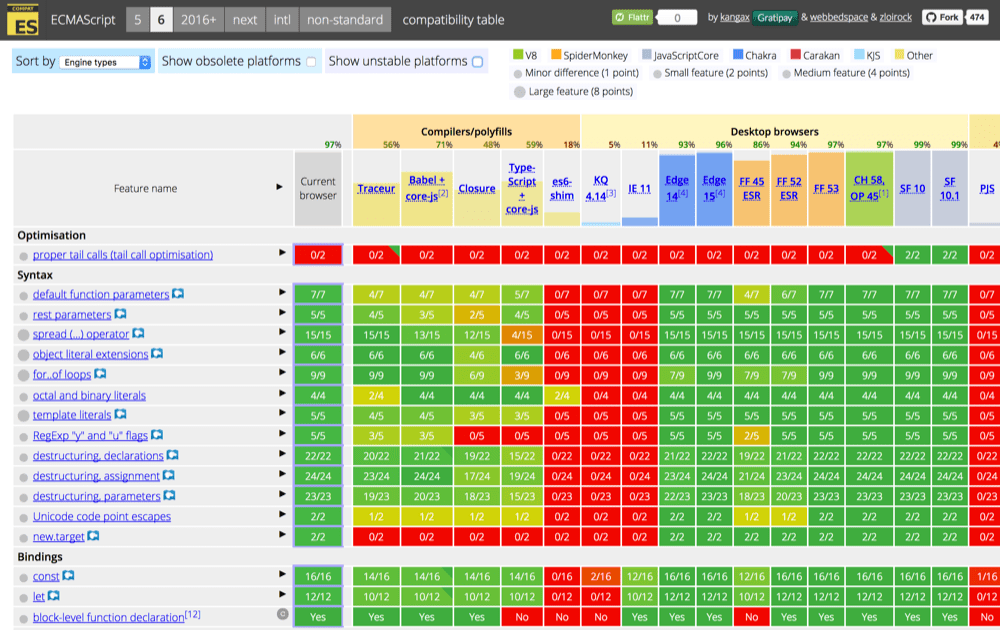Open the blue icon beside let
Image resolution: width=1000 pixels, height=630 pixels.
(54, 596)
